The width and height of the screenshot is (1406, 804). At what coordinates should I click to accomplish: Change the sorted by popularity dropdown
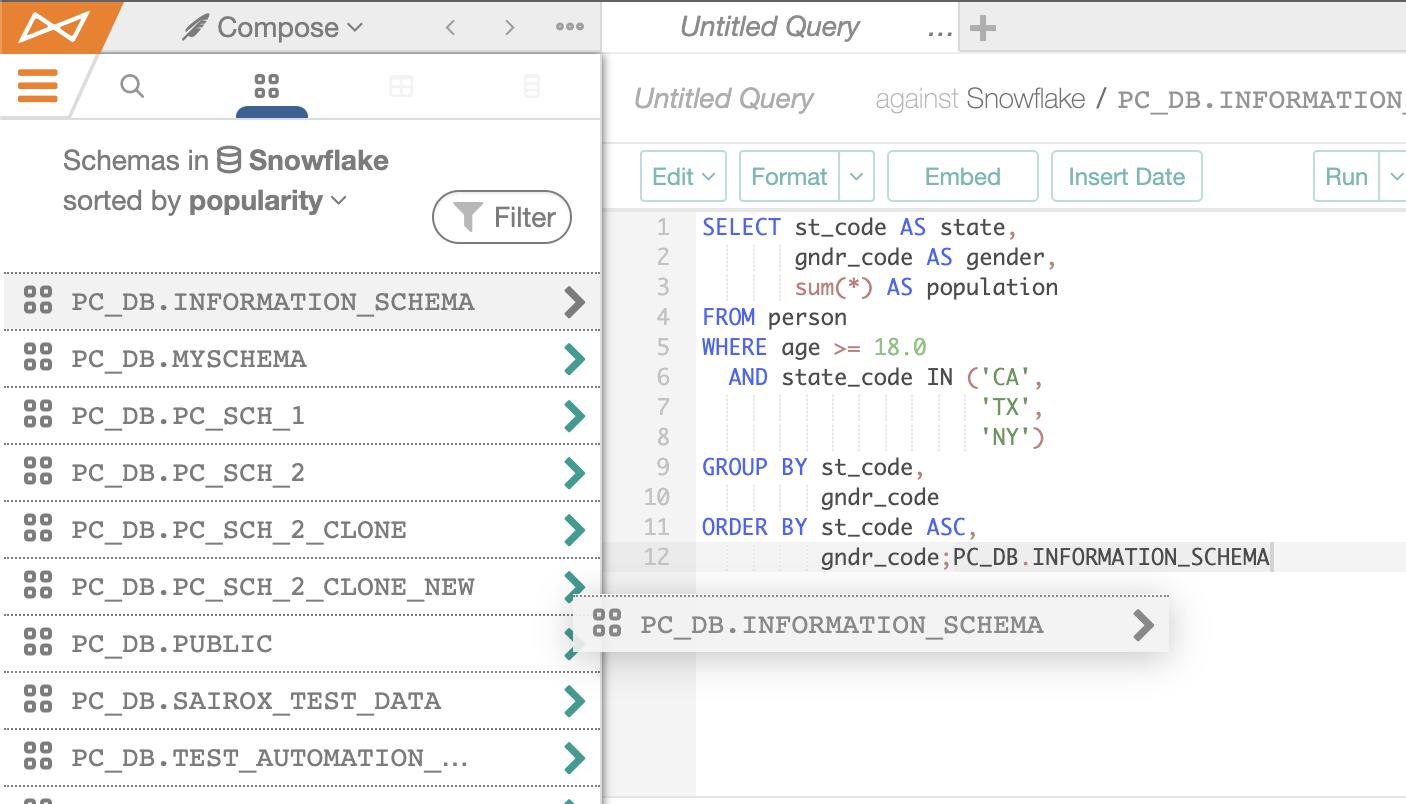[268, 201]
